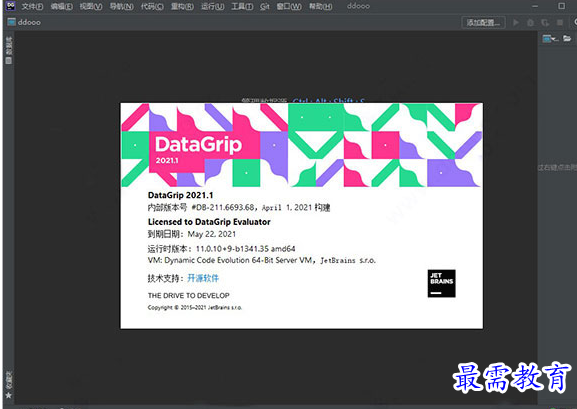Open the 数据库 tool window on left stripe
This screenshot has width=577, height=409.
click(x=9, y=50)
